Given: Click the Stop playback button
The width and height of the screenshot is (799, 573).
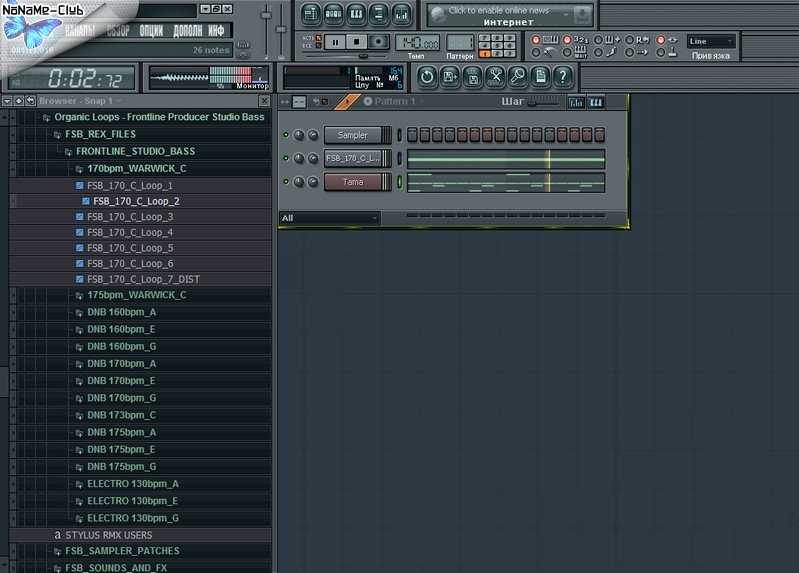Looking at the screenshot, I should point(357,42).
